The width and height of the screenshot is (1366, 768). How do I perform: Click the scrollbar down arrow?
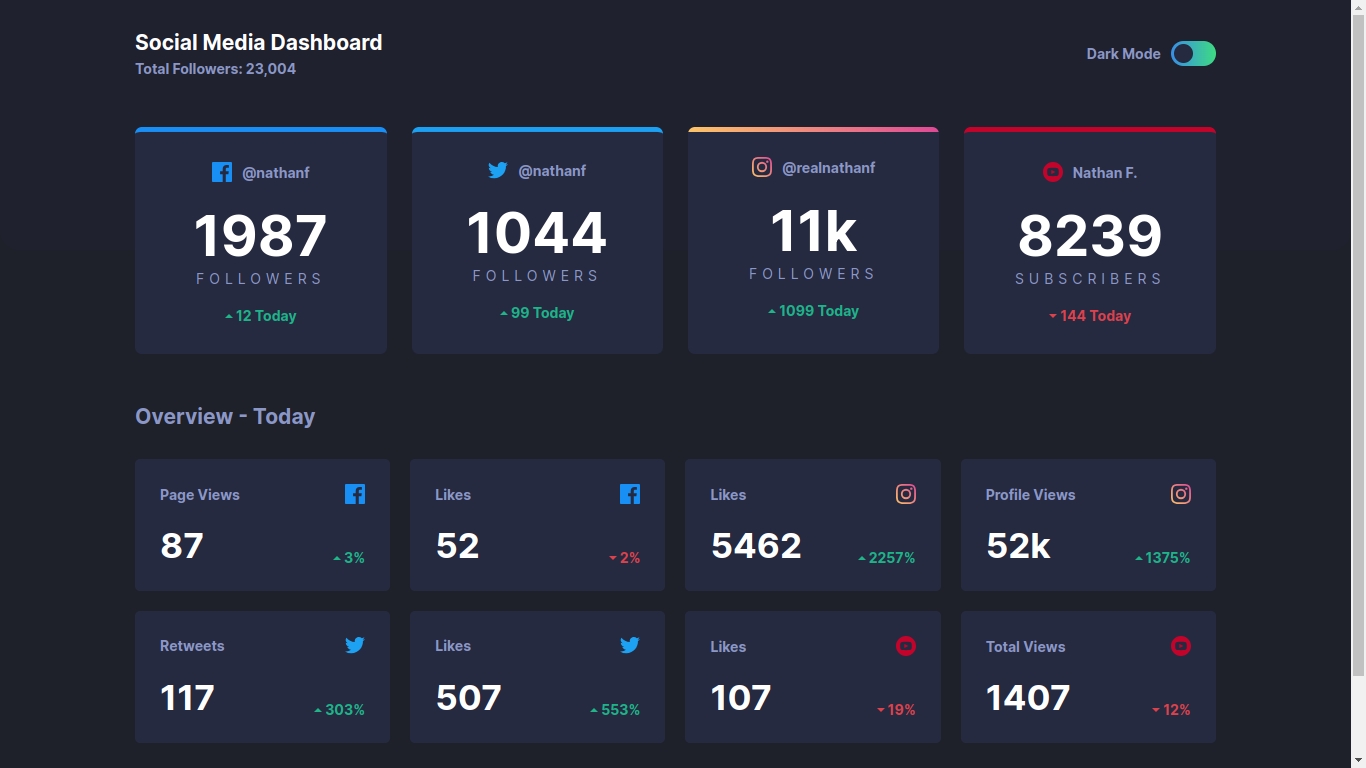pyautogui.click(x=1360, y=761)
